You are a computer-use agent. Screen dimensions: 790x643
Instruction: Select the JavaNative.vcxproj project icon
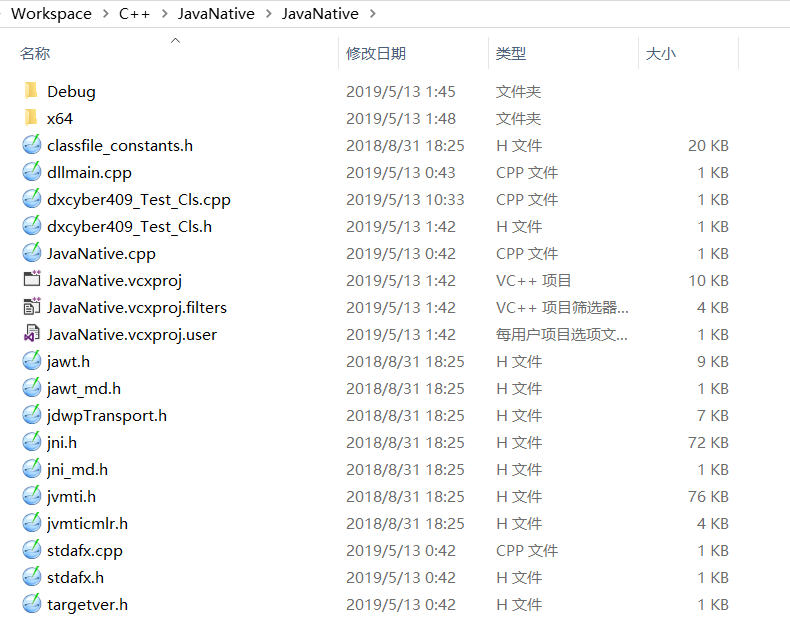coord(32,280)
